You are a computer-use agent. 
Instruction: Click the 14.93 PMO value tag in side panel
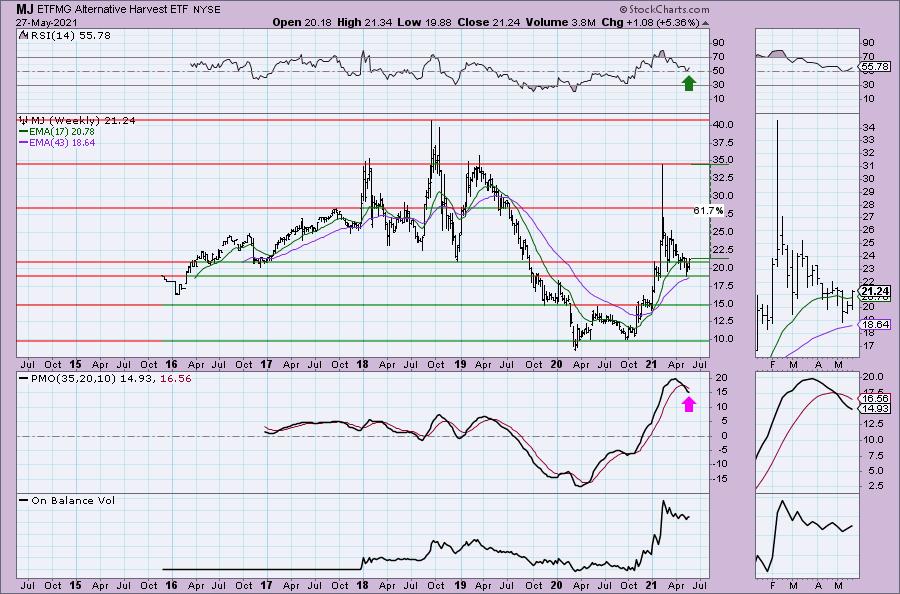point(874,409)
